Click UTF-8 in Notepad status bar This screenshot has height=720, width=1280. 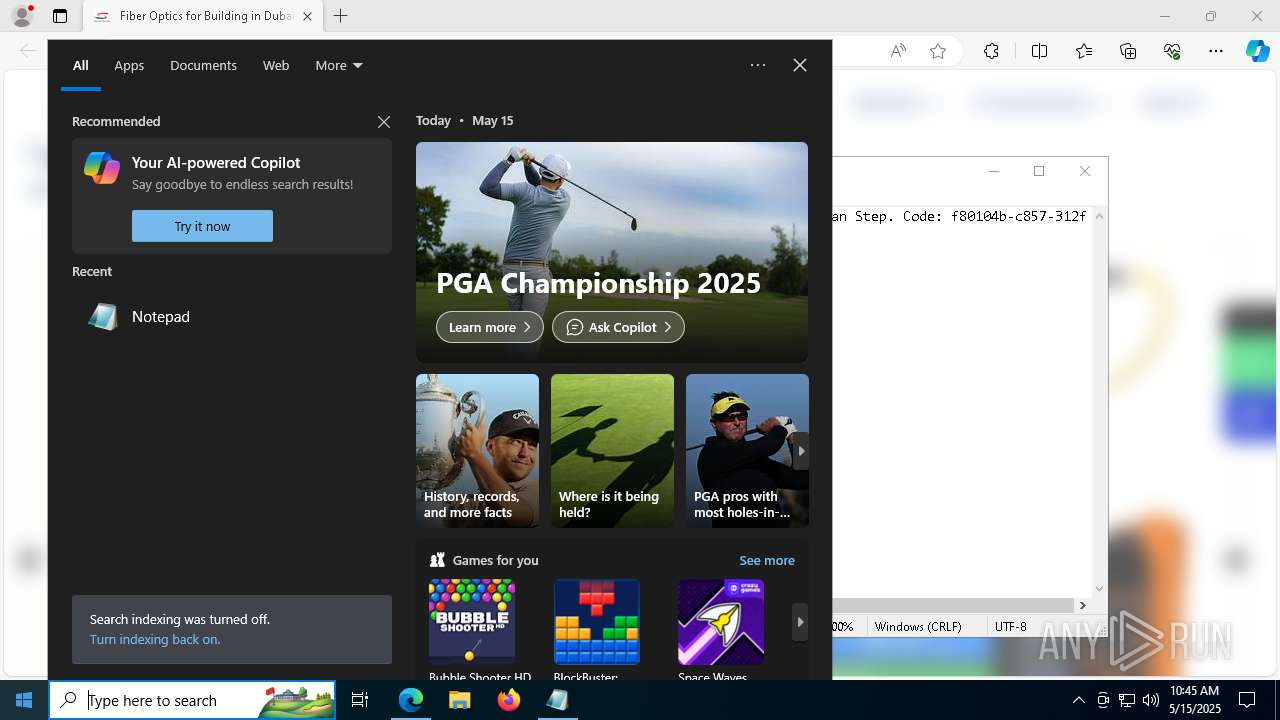(x=1010, y=626)
